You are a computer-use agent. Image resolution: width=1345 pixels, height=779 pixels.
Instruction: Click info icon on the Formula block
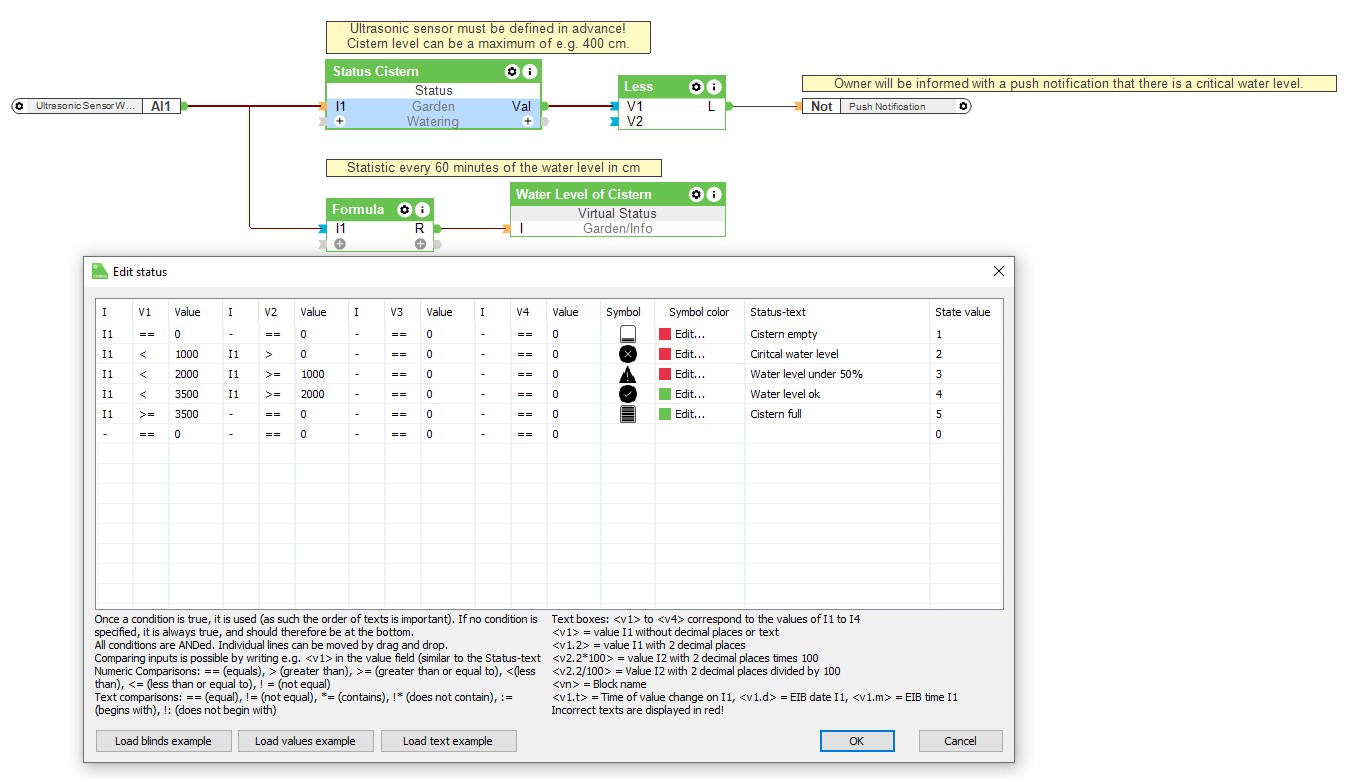coord(423,210)
